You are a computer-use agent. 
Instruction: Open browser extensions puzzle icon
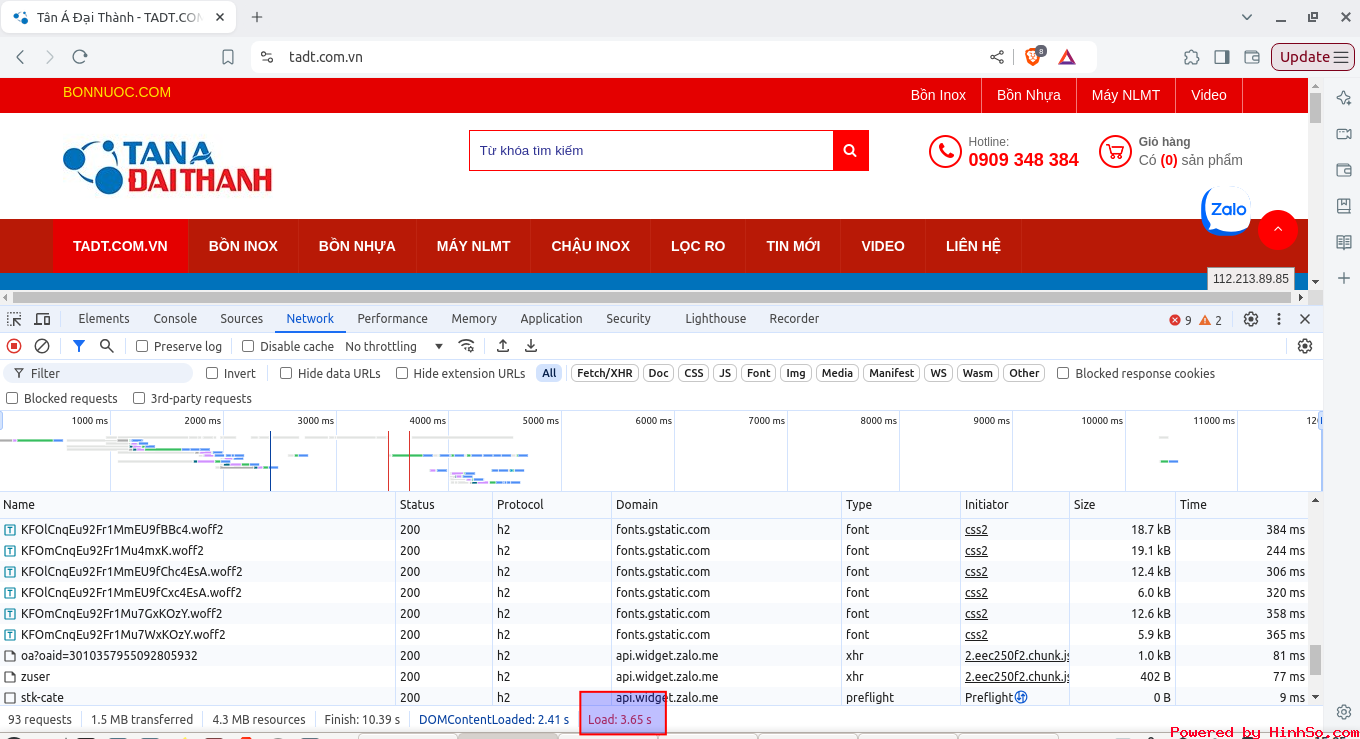coord(1191,57)
